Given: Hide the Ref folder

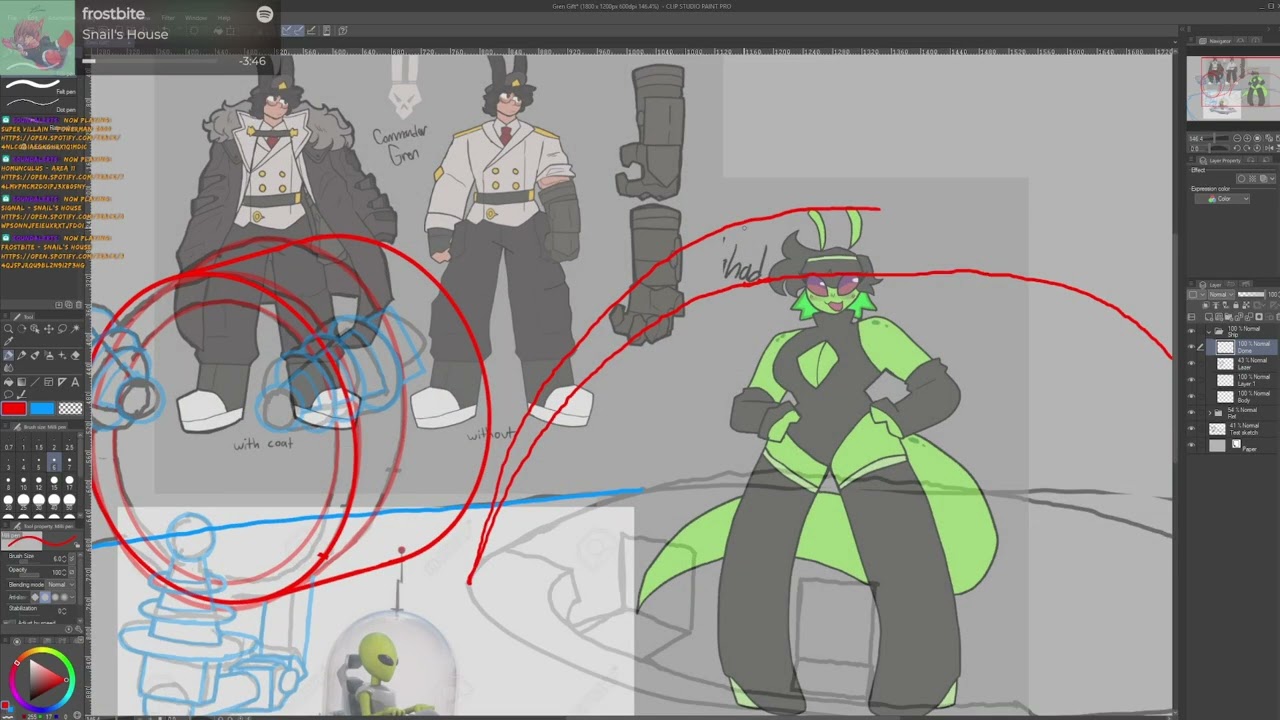Looking at the screenshot, I should click(1190, 412).
